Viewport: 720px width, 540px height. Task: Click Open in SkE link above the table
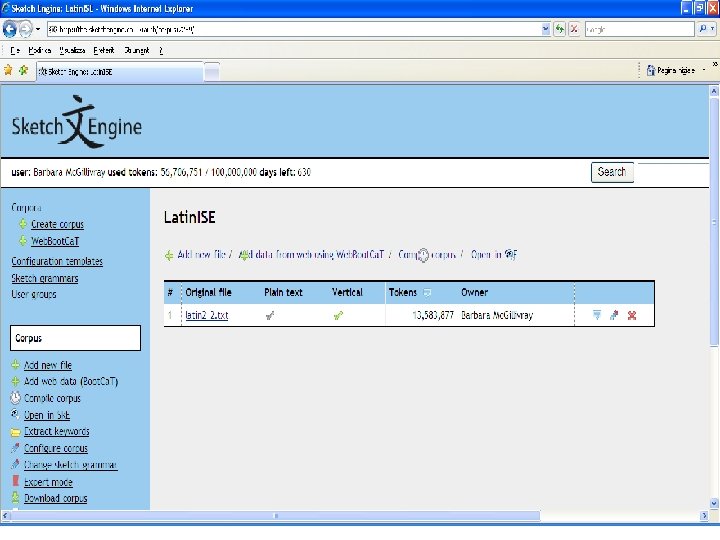494,254
